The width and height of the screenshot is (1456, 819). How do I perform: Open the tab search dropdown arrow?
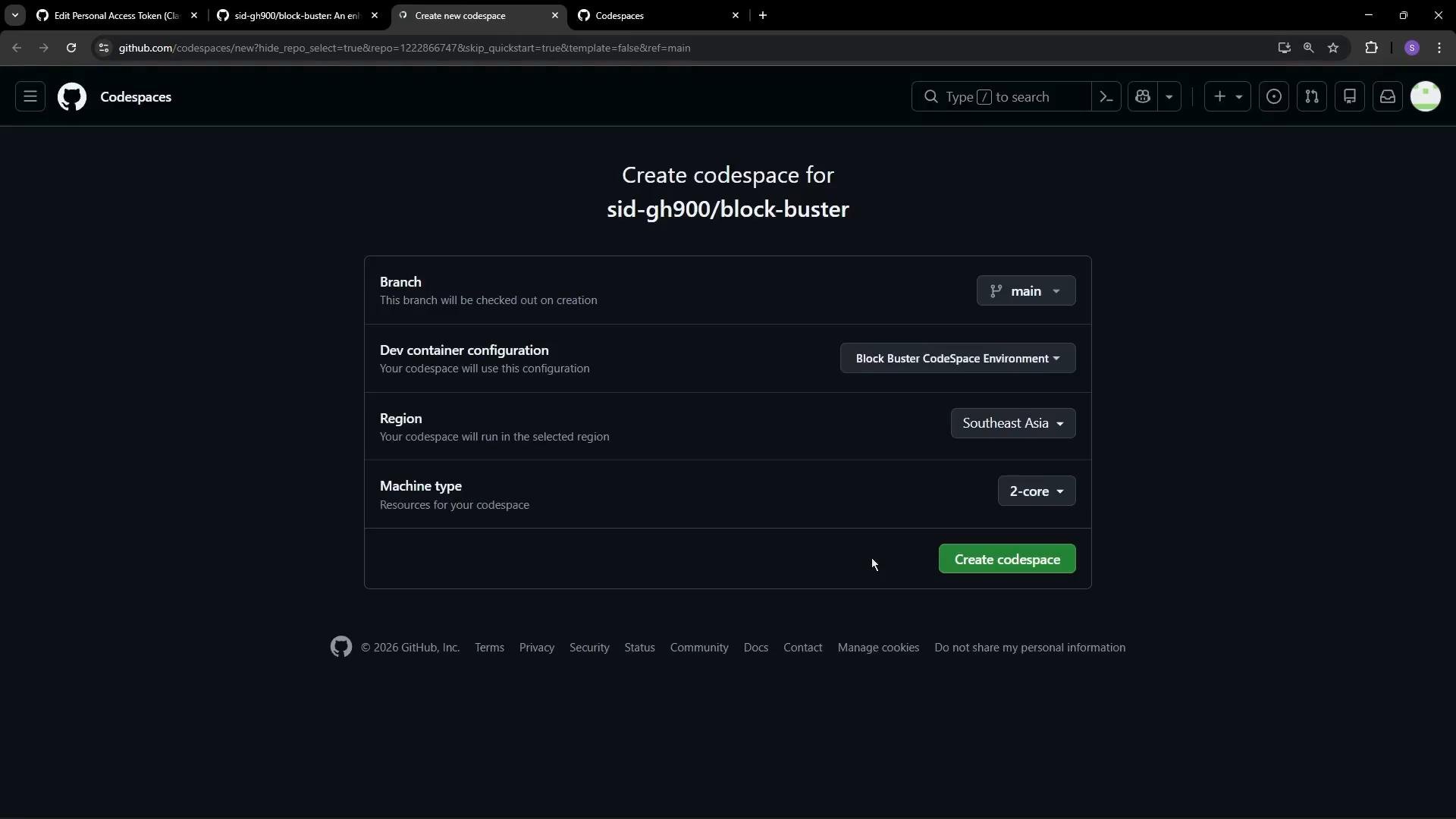click(x=14, y=15)
